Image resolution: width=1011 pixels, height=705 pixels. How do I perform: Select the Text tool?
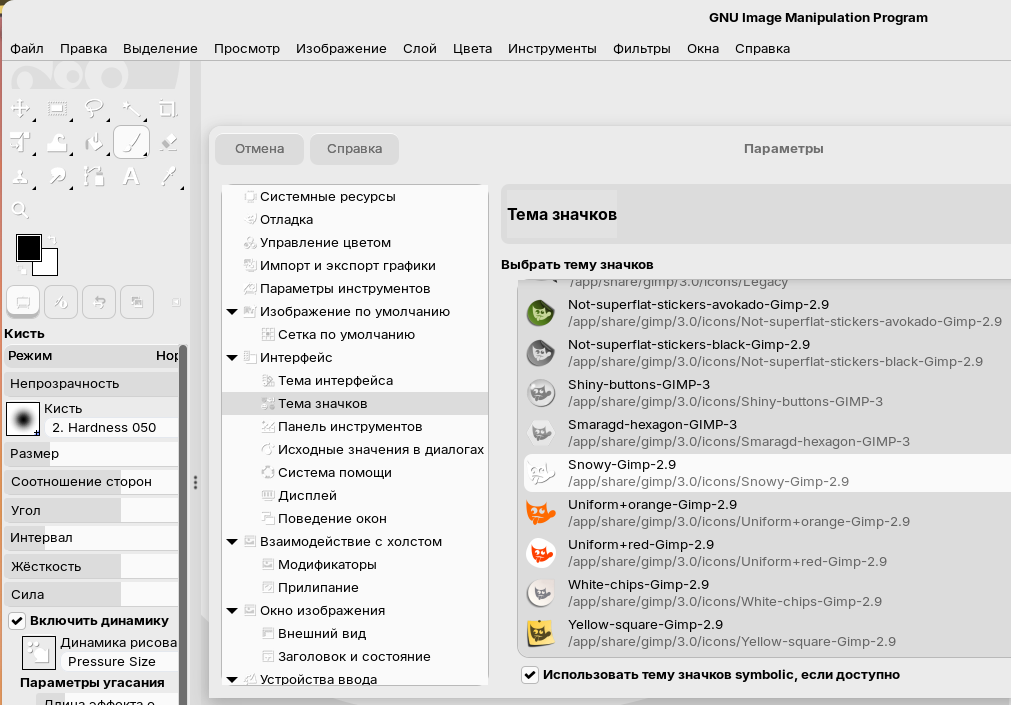coord(132,176)
